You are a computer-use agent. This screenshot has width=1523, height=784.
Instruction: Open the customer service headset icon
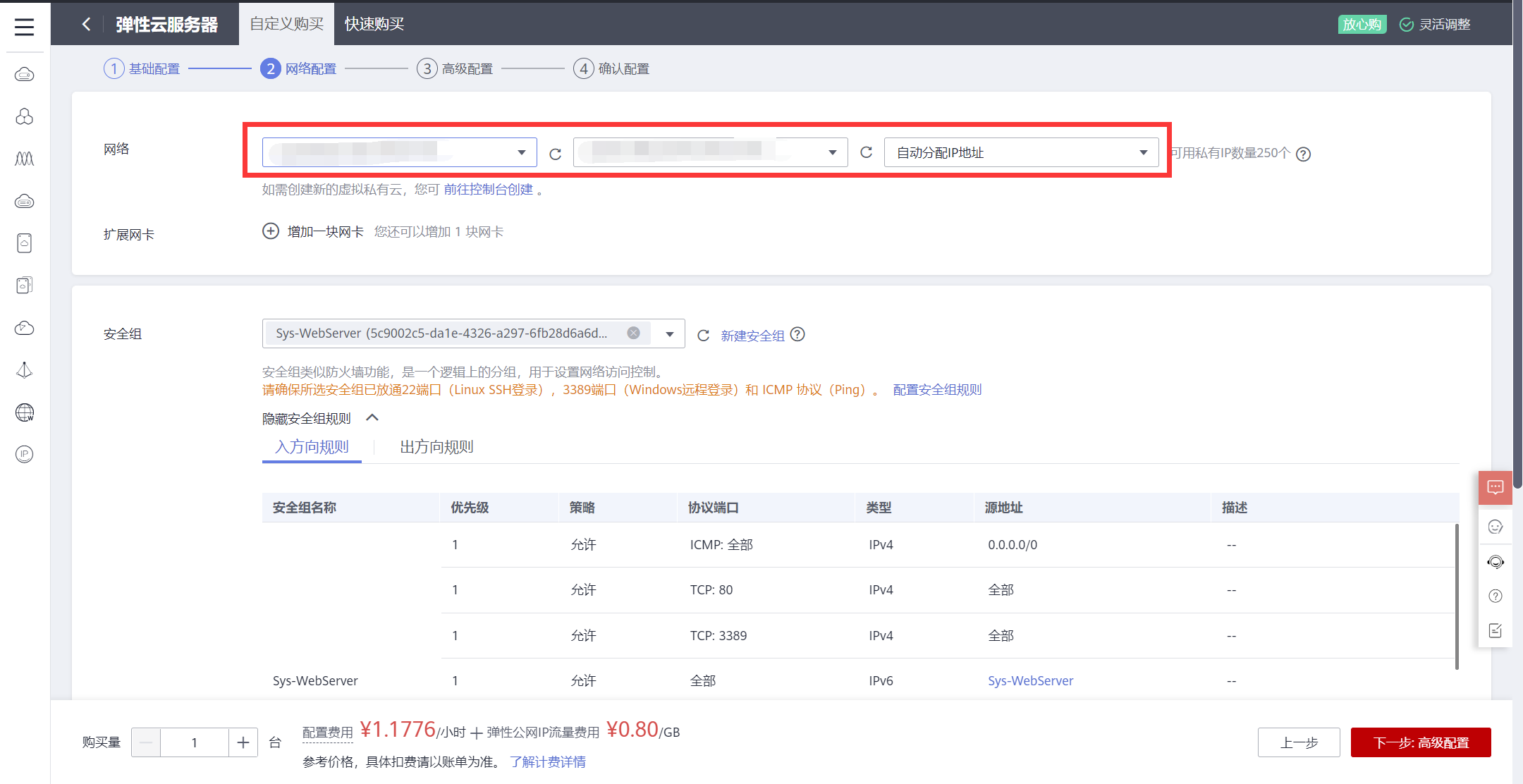tap(1496, 562)
